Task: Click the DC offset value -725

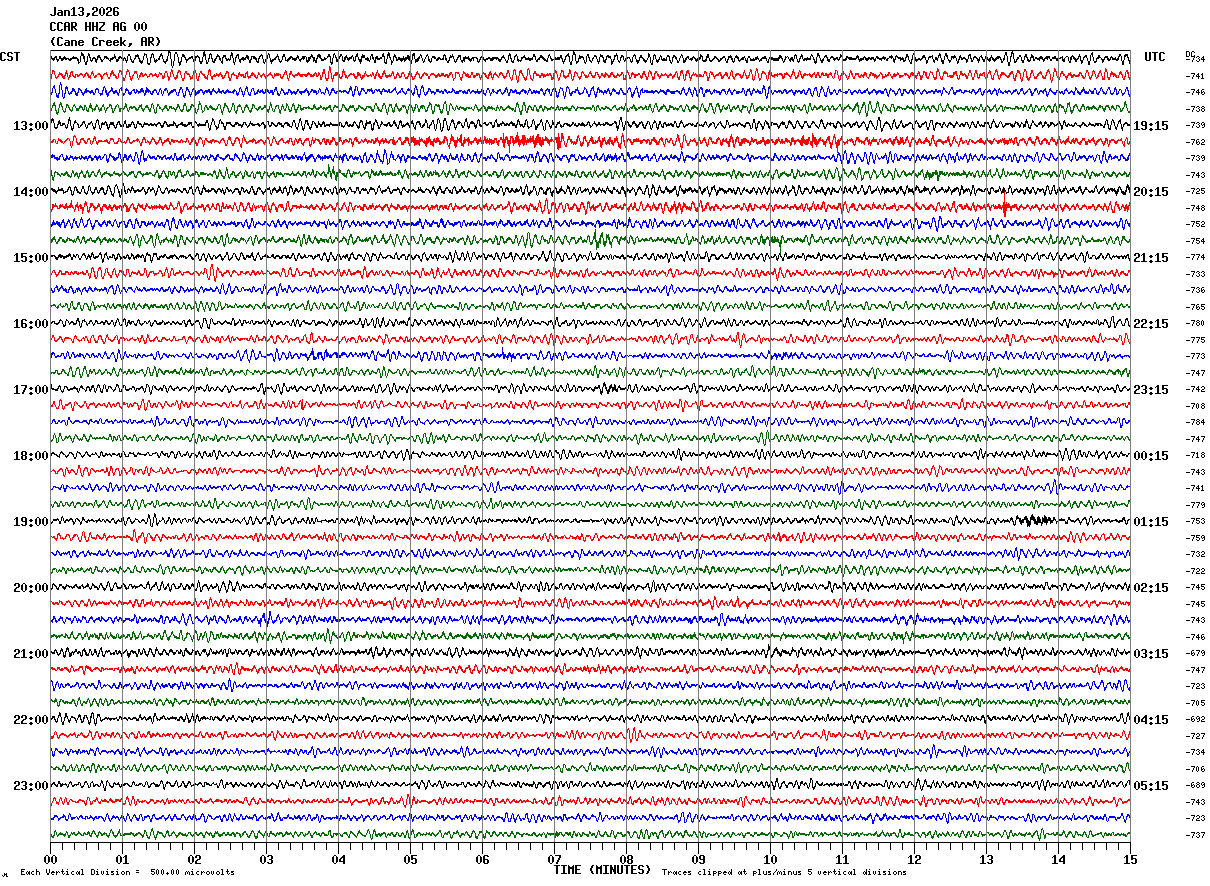Action: [x=1195, y=191]
